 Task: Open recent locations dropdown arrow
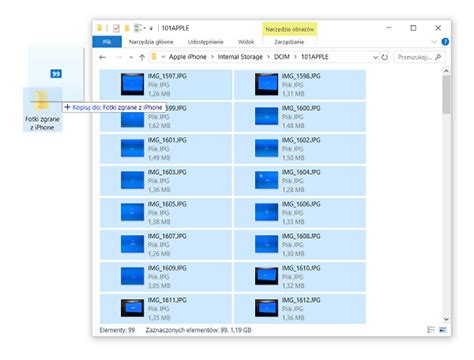click(x=131, y=58)
